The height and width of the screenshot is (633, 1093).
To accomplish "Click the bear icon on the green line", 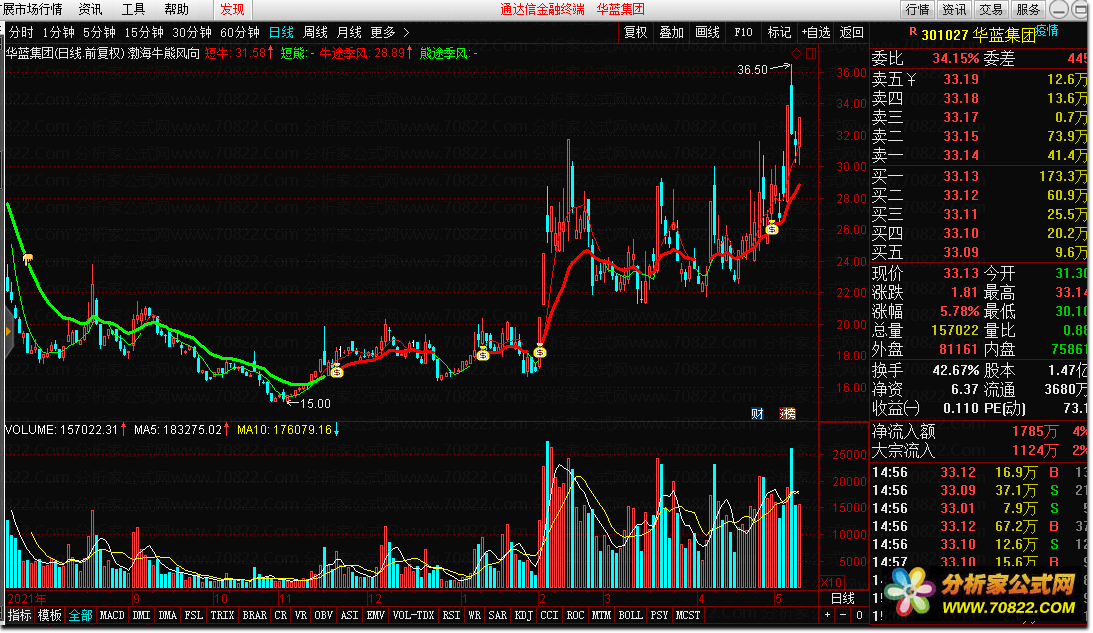I will pos(28,259).
